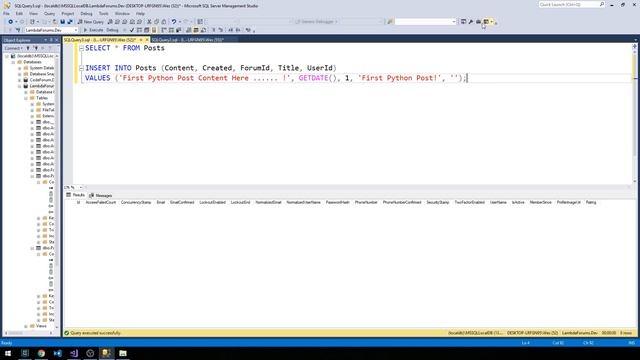The image size is (640, 360).
Task: Select the Views folder in Object Explorer
Action: pyautogui.click(x=41, y=326)
